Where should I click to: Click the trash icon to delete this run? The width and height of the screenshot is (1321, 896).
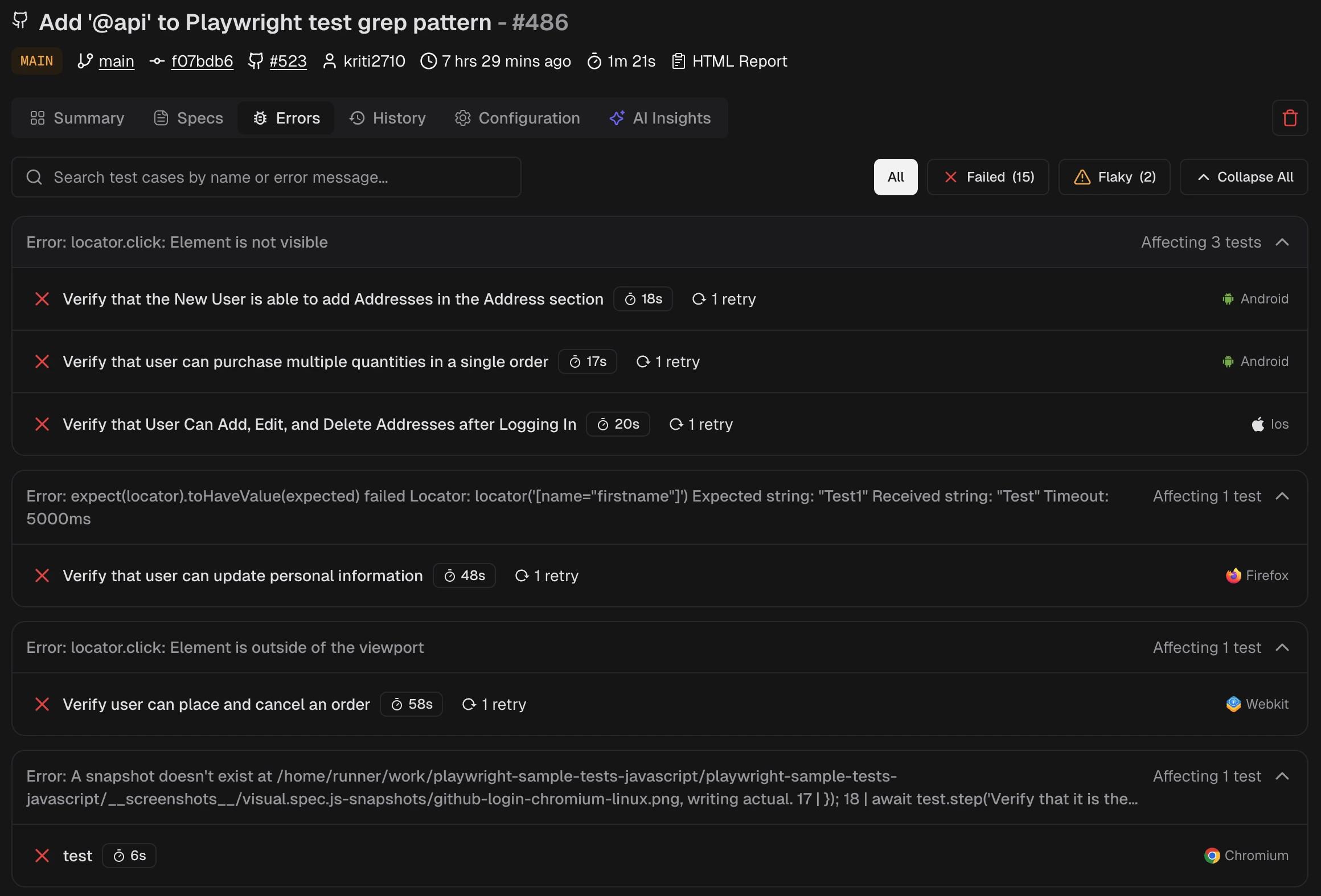click(x=1290, y=118)
